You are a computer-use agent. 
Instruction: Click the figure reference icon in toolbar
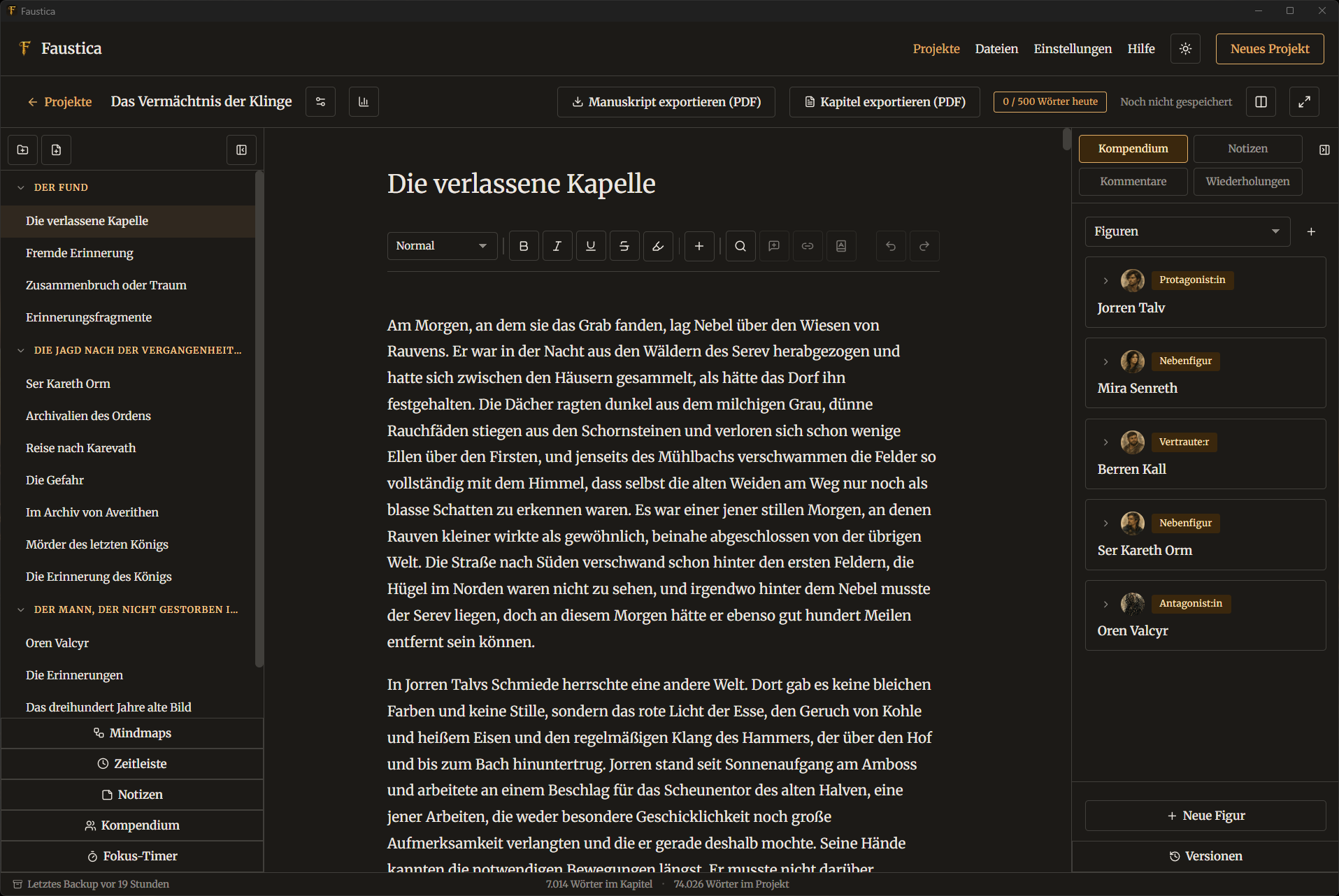tap(841, 246)
